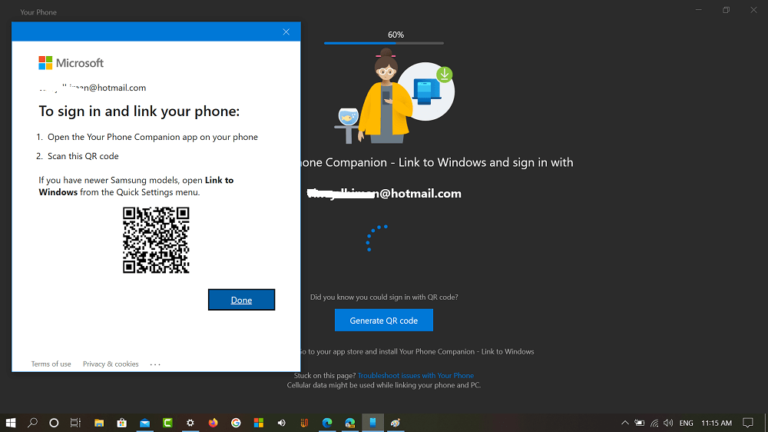Image resolution: width=768 pixels, height=432 pixels.
Task: Open the Action Center notifications icon
Action: coord(748,423)
